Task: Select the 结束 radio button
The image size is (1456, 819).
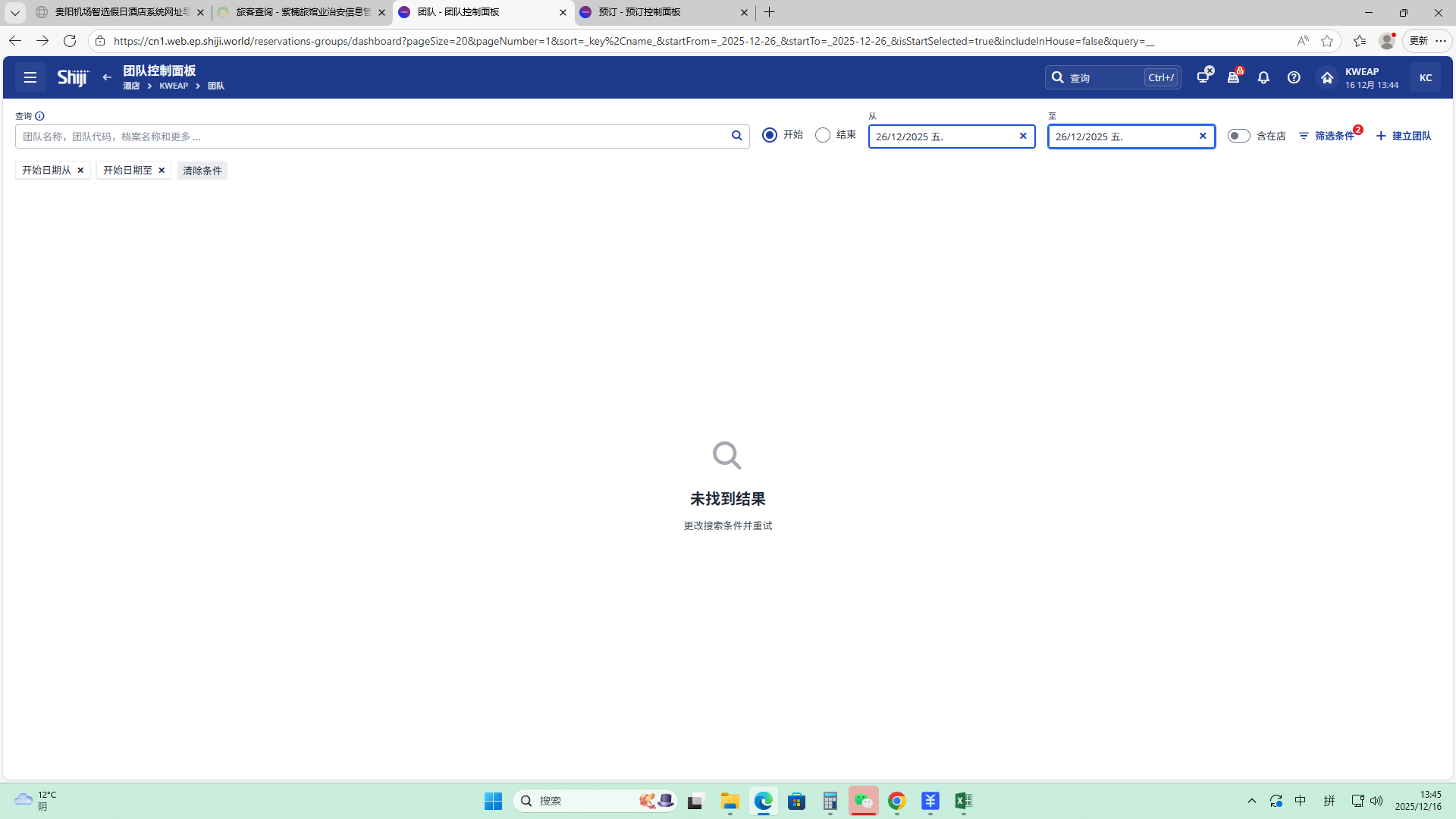Action: click(823, 135)
